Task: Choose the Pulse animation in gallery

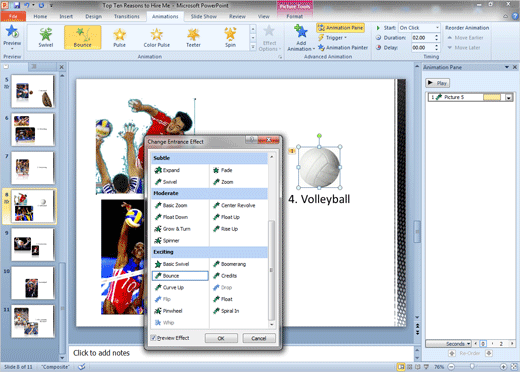Action: 119,37
